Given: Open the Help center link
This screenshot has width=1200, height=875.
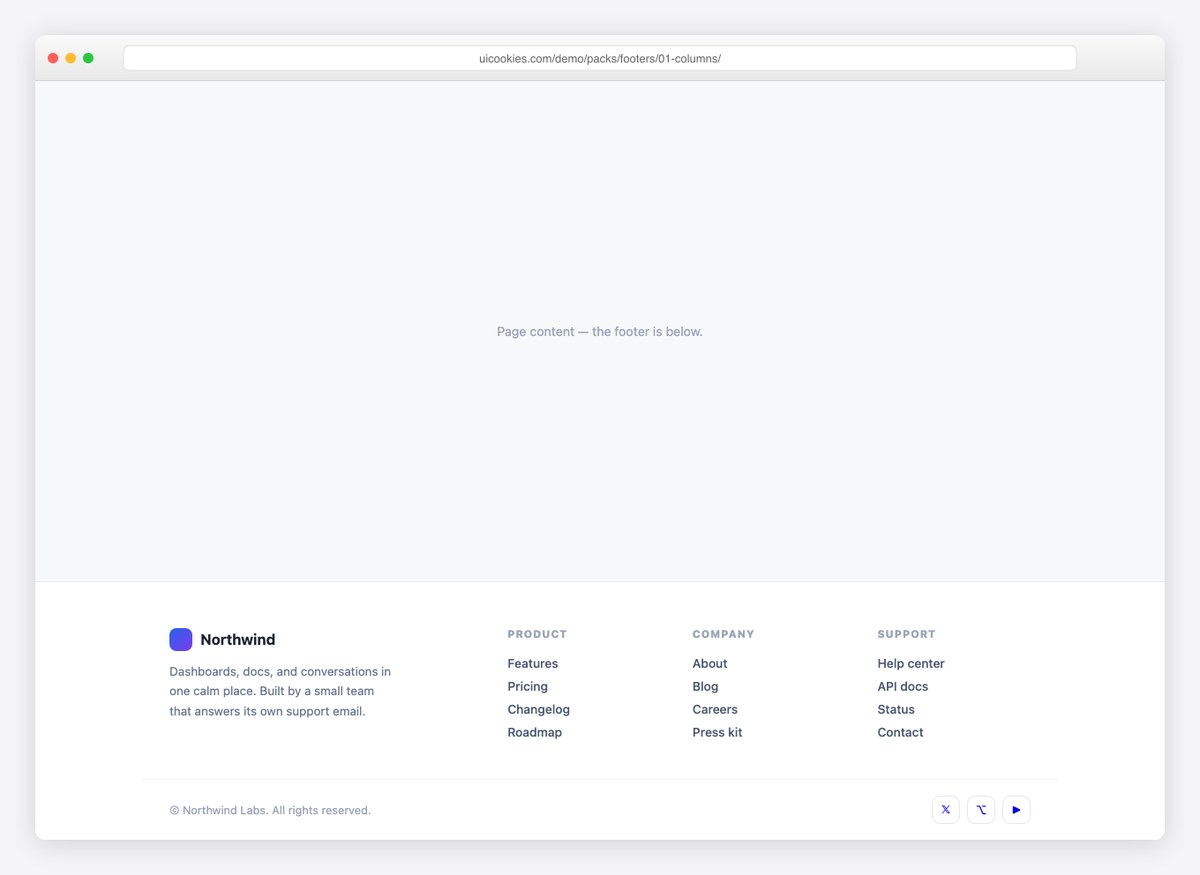Looking at the screenshot, I should [x=911, y=663].
